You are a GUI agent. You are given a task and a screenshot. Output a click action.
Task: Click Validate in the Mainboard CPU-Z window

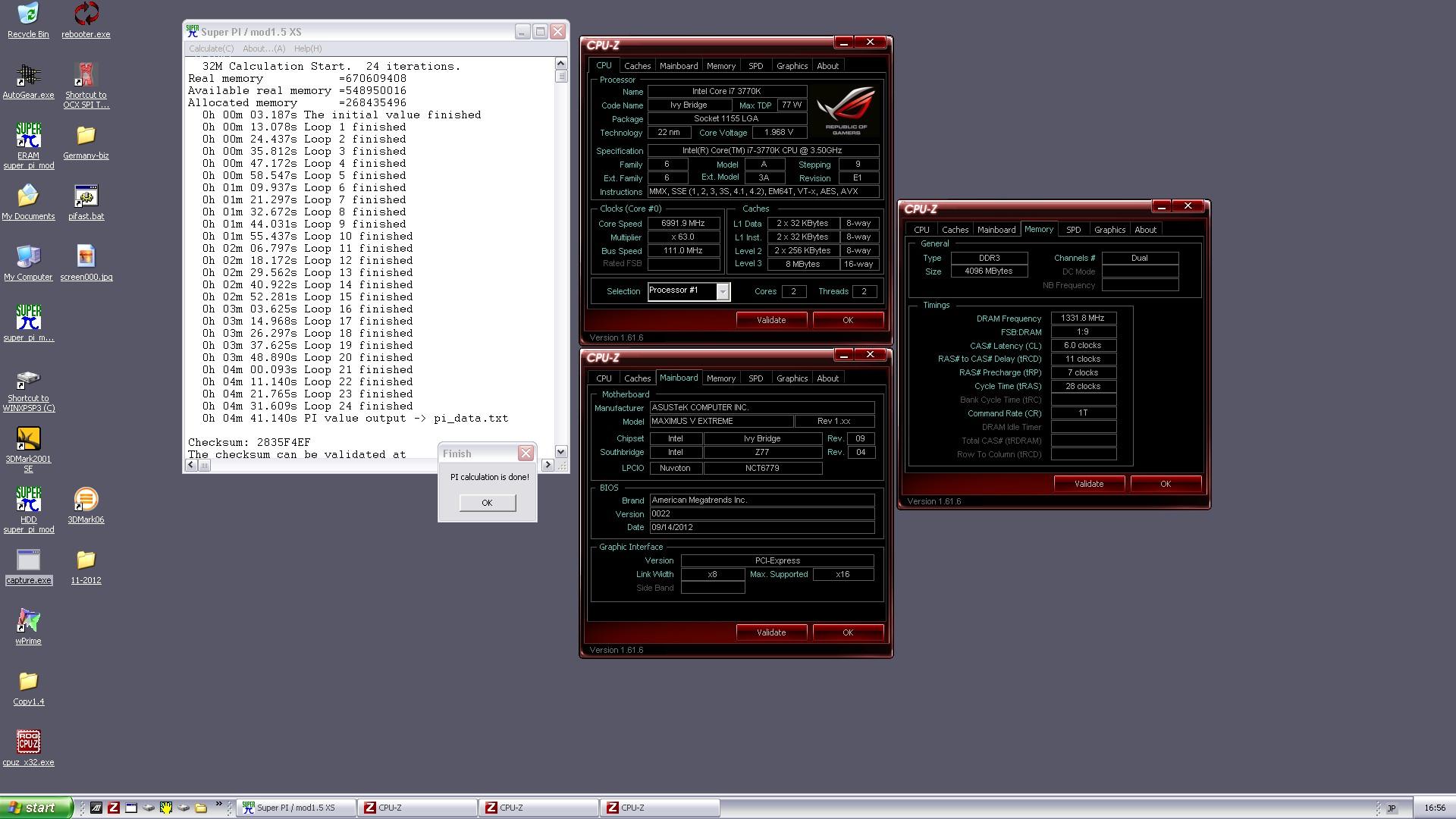771,632
